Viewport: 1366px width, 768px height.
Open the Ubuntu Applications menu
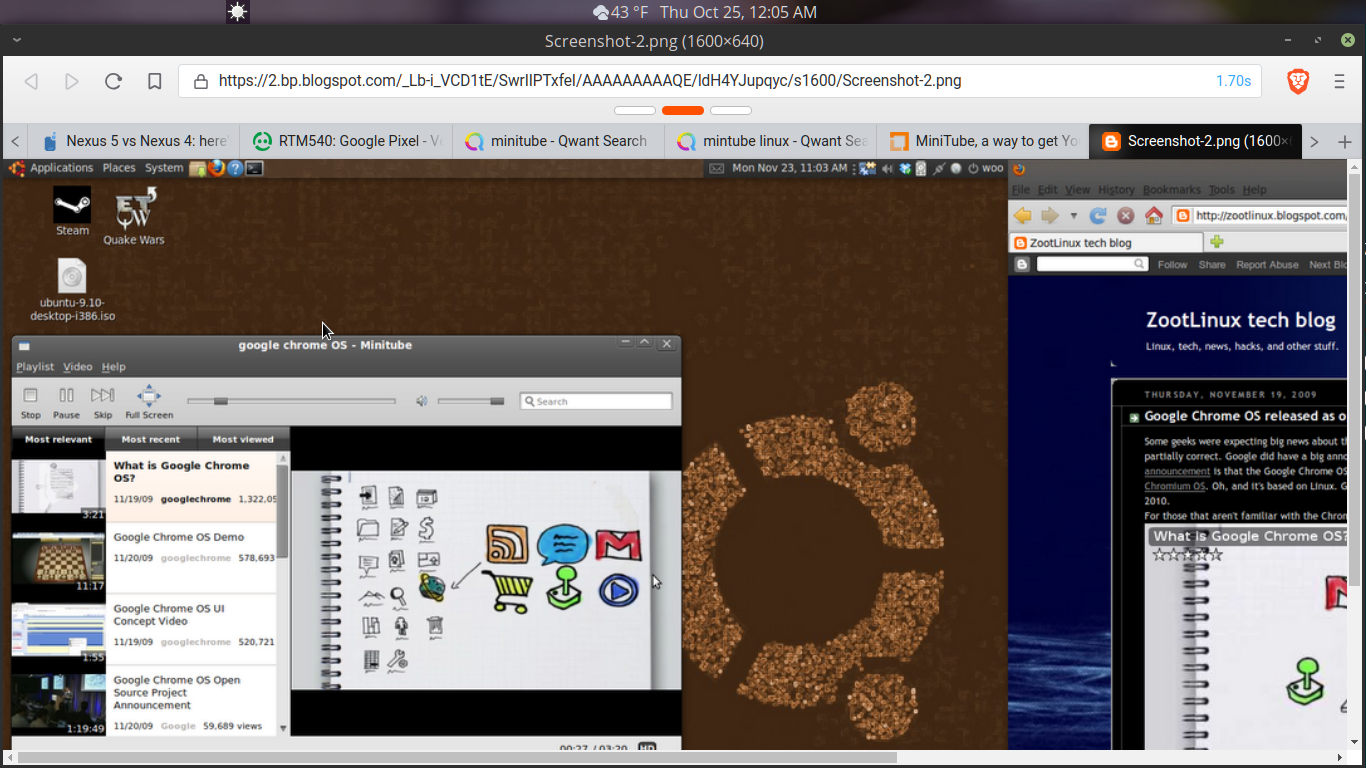coord(61,168)
